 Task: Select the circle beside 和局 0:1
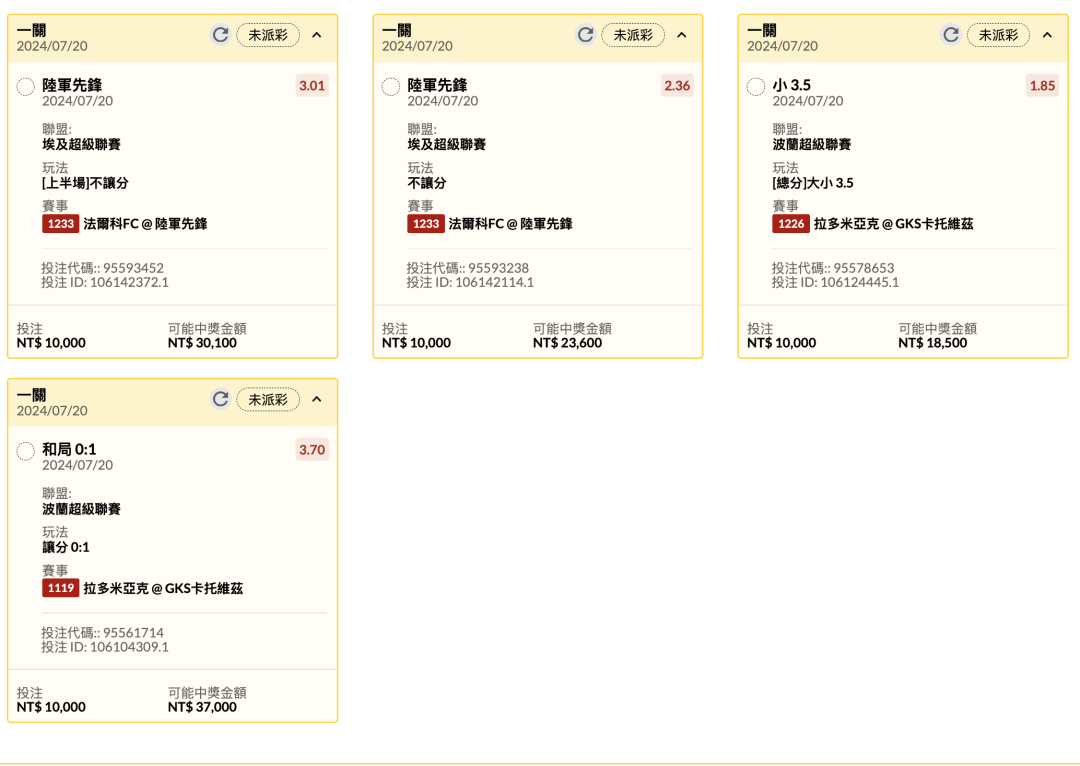(26, 452)
